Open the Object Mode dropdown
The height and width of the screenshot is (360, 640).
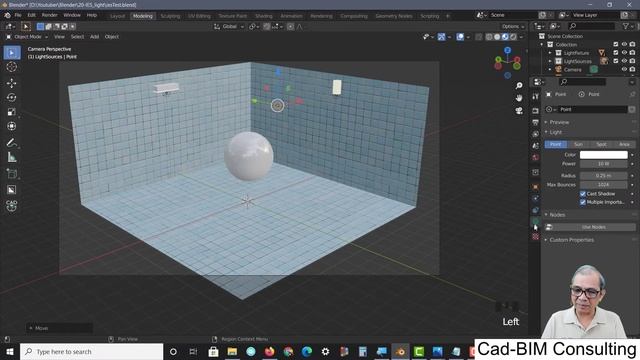point(27,37)
